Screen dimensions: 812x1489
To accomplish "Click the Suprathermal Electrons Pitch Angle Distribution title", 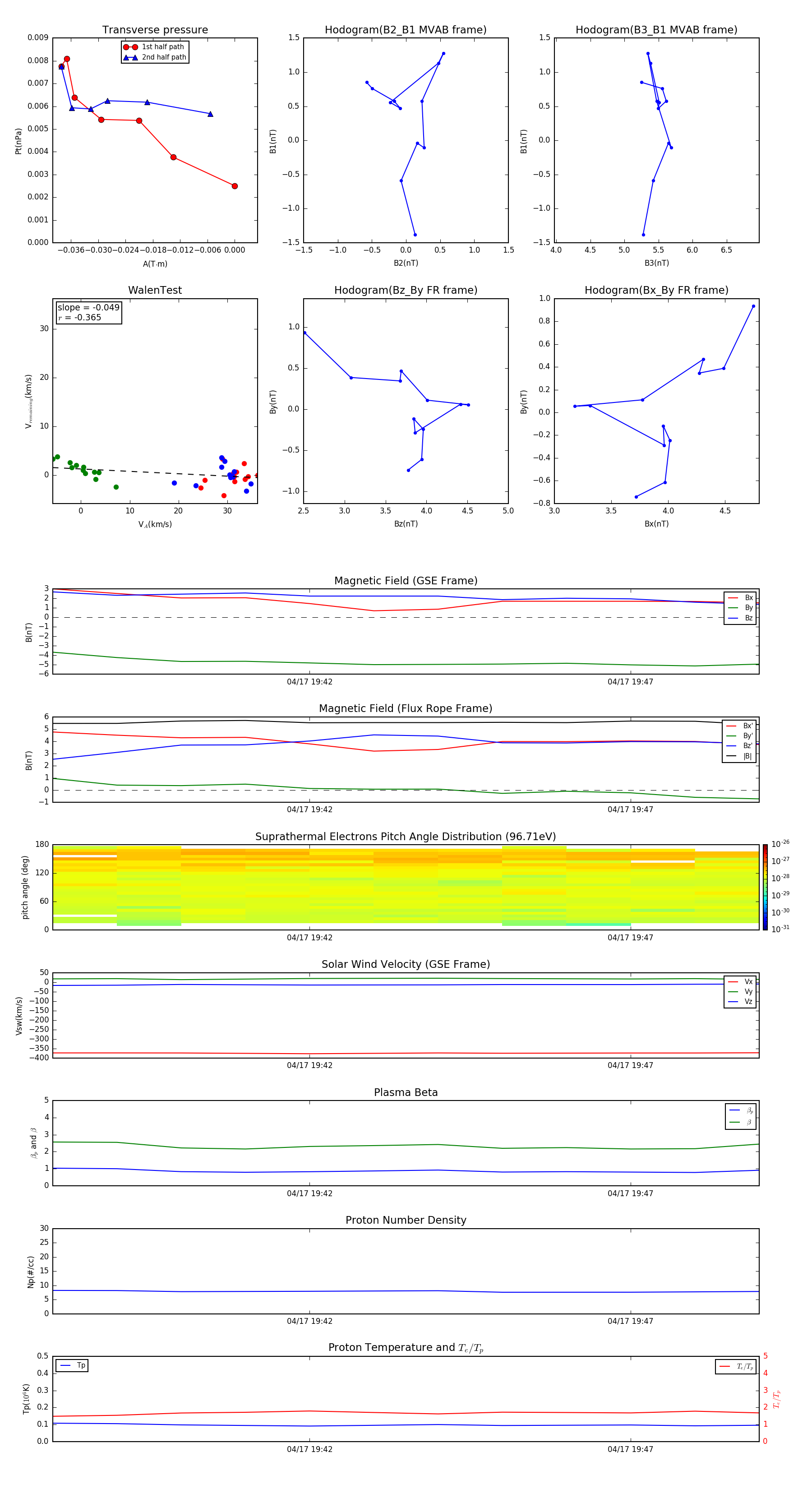I will (406, 837).
